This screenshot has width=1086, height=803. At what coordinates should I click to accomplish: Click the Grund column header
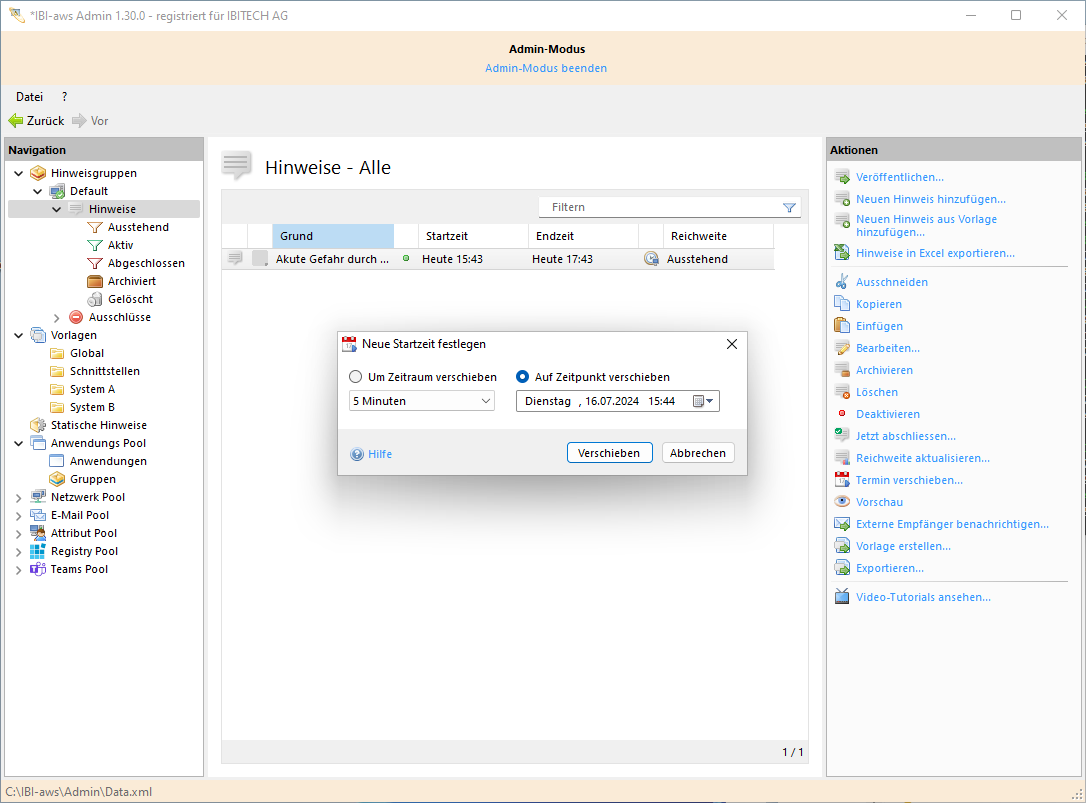click(x=332, y=236)
